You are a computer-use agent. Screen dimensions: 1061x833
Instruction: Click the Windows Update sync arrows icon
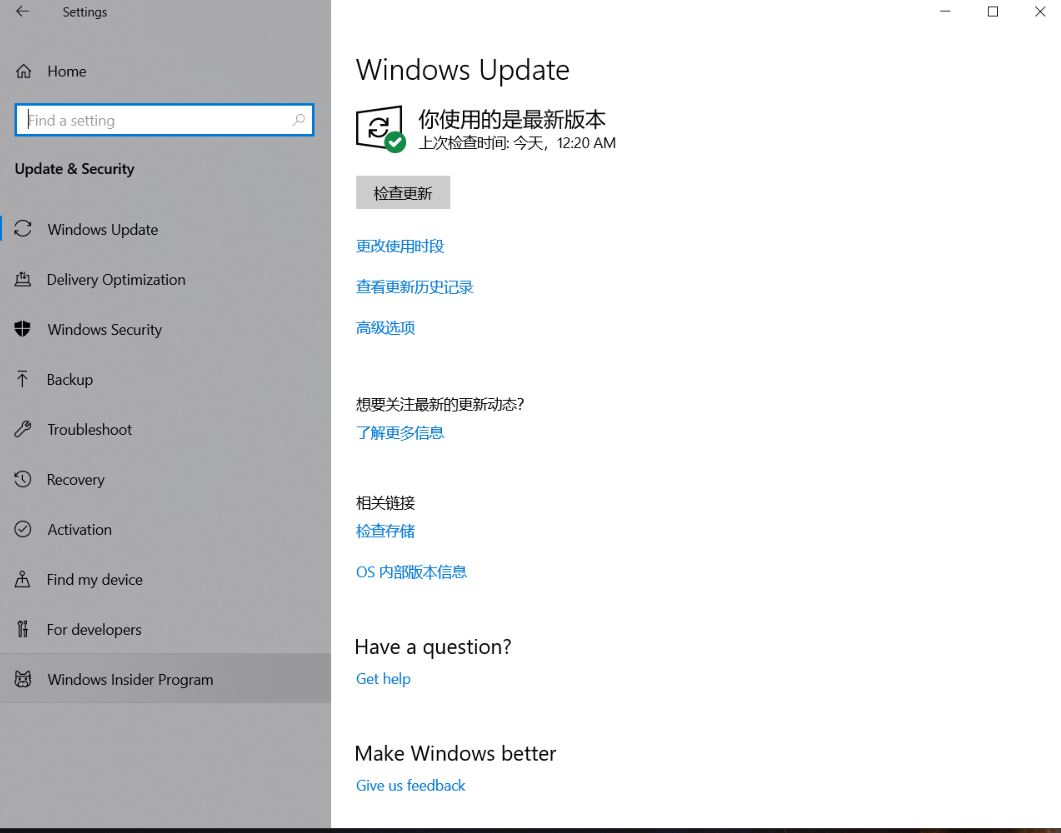[x=23, y=229]
